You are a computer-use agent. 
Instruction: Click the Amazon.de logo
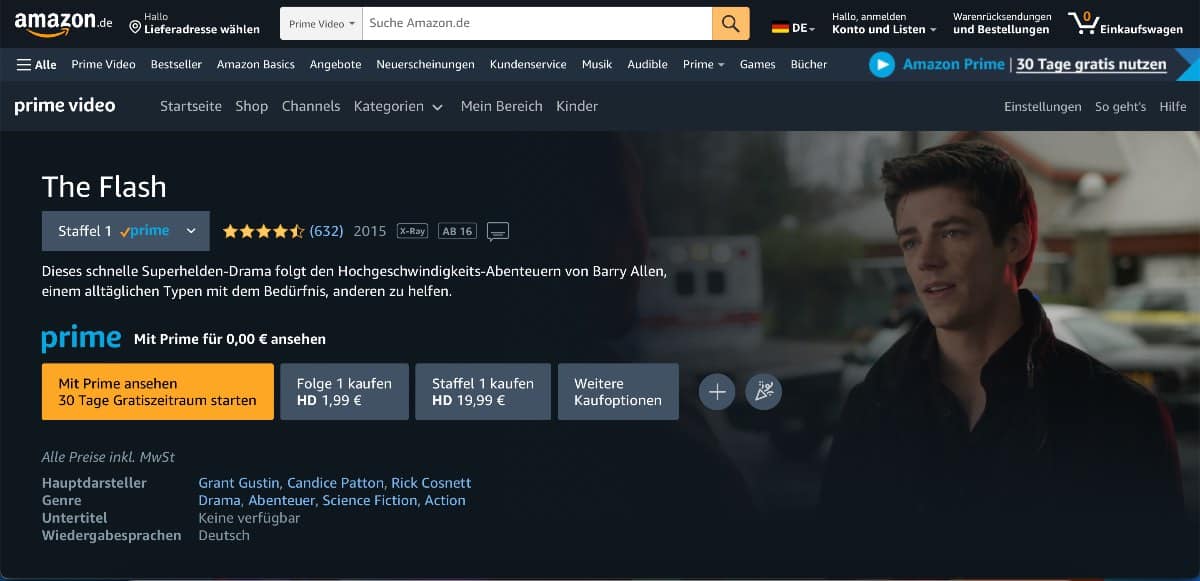point(63,23)
